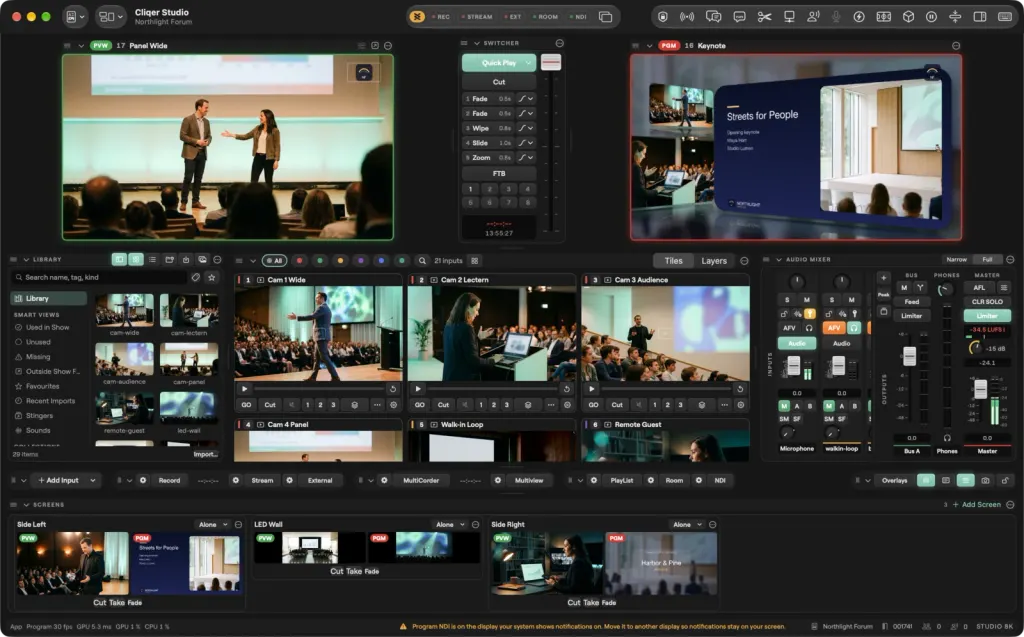Click the Cut transition button in Switcher
Image resolution: width=1024 pixels, height=637 pixels.
[499, 82]
